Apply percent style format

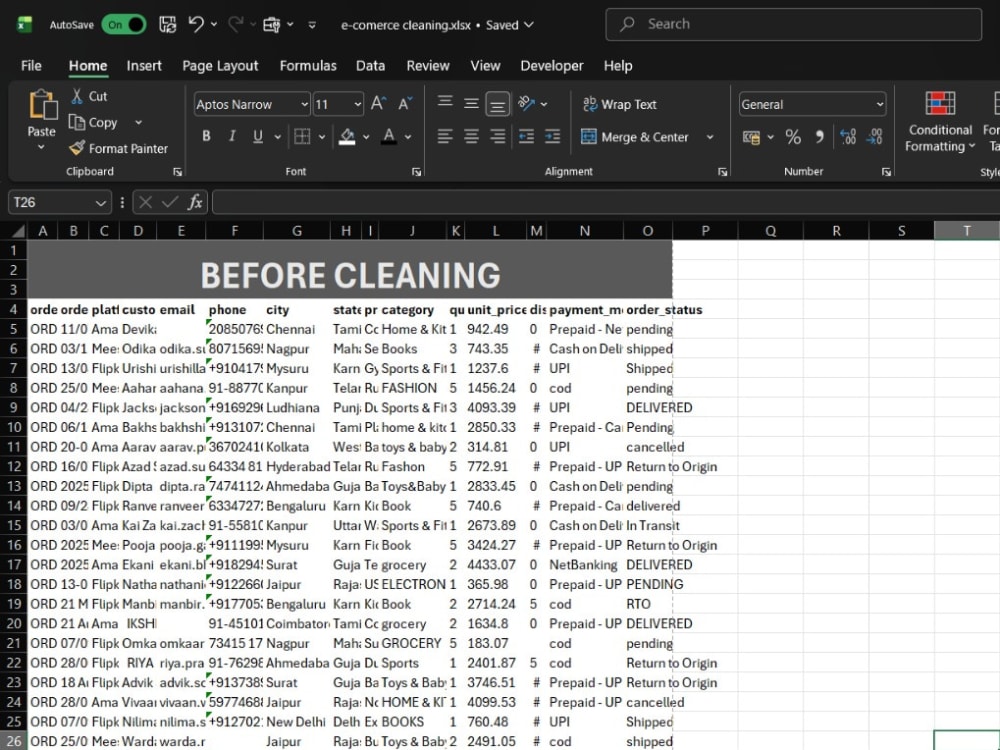[793, 136]
